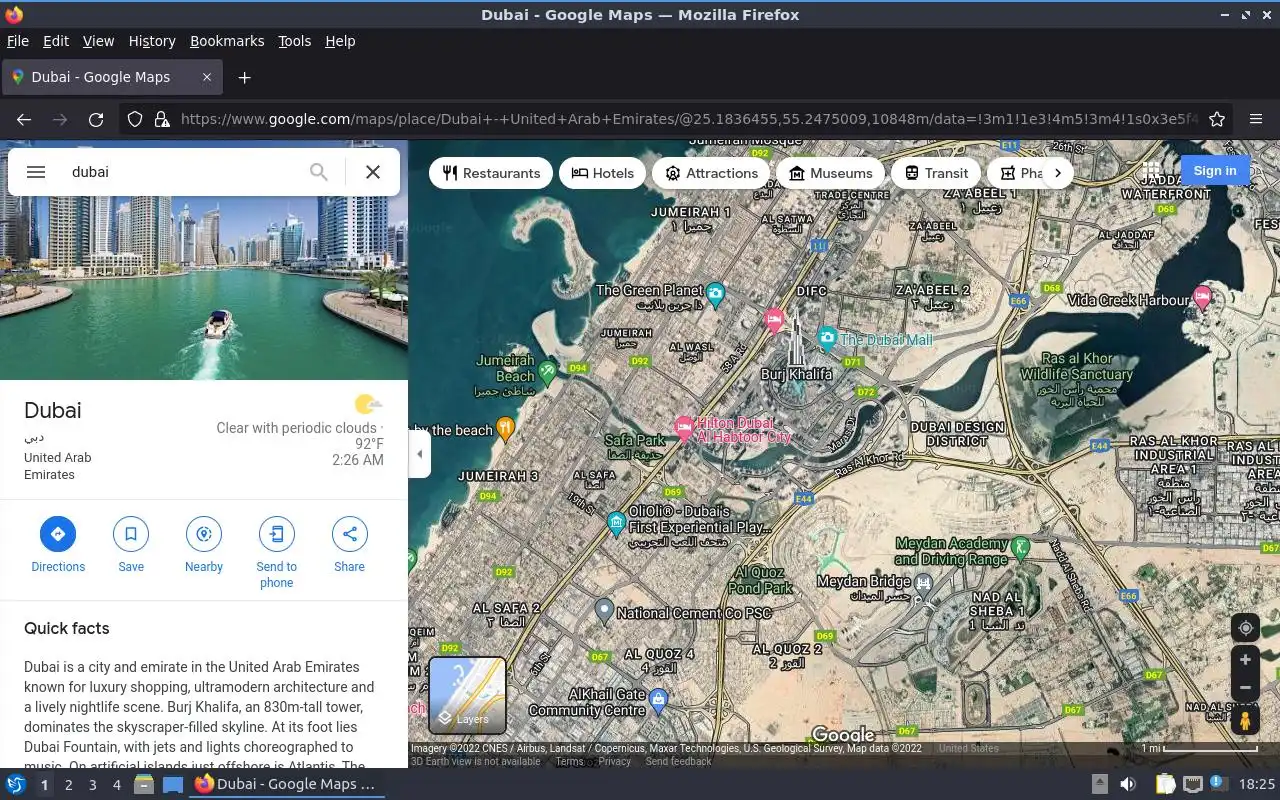Click the restaurant marker by the beach
The image size is (1280, 800).
click(505, 430)
